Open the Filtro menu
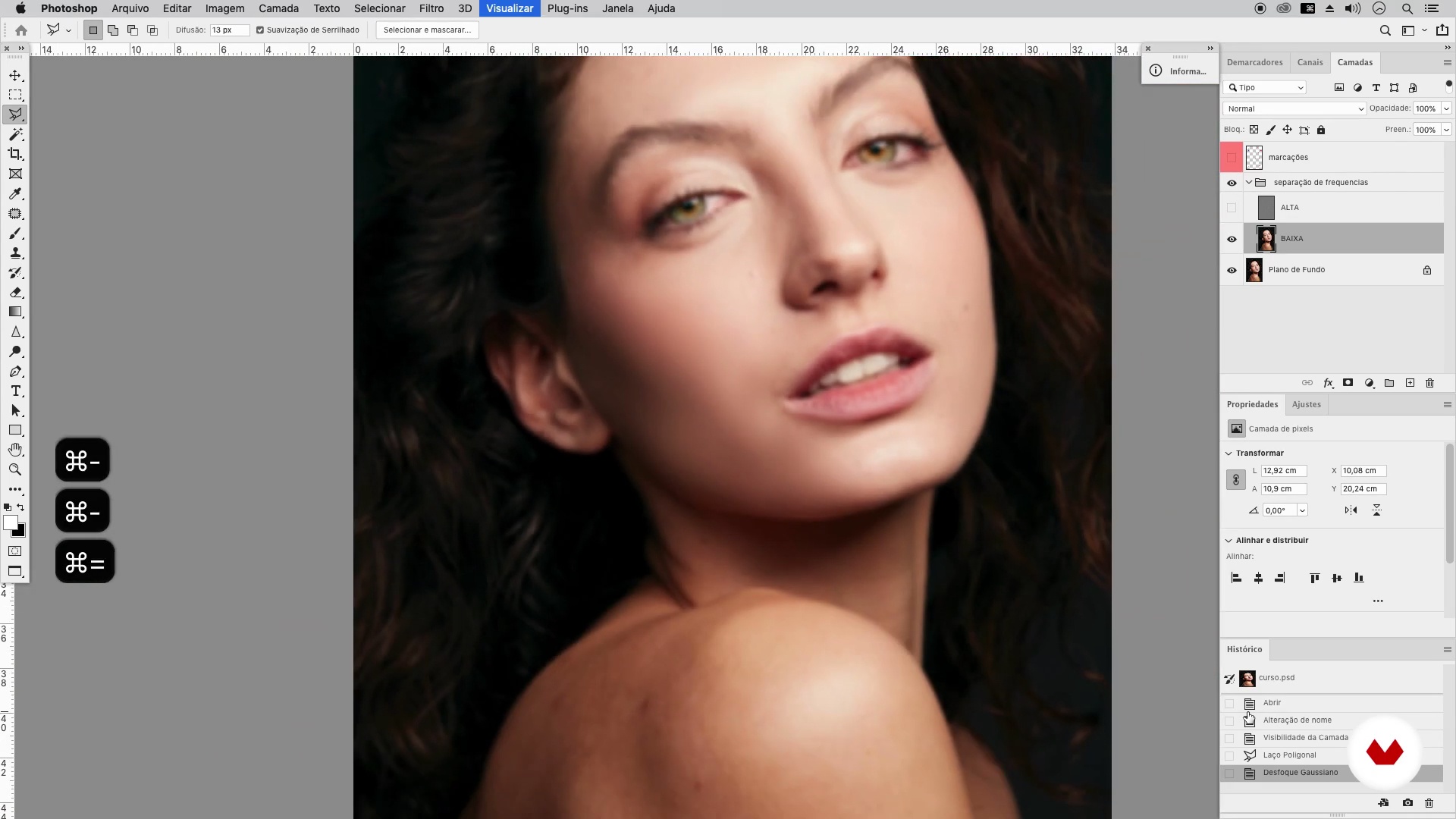Viewport: 1456px width, 819px height. click(431, 8)
